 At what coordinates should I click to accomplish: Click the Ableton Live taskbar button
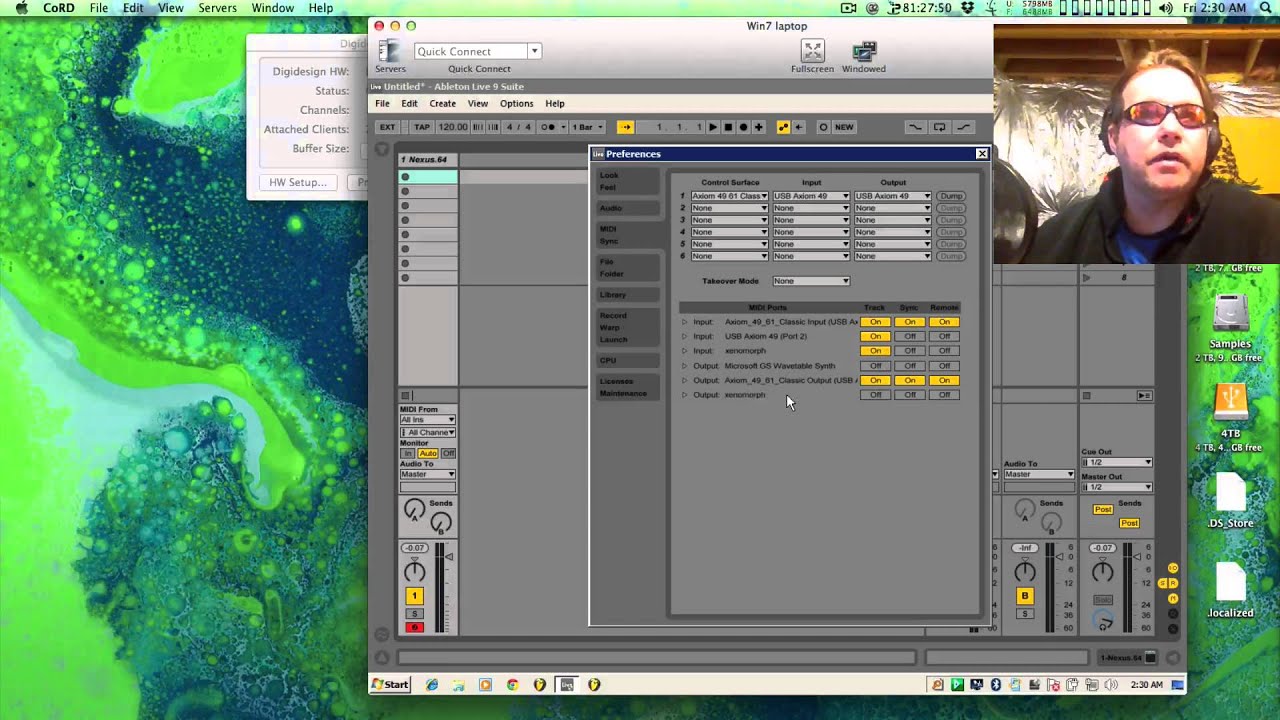point(567,685)
